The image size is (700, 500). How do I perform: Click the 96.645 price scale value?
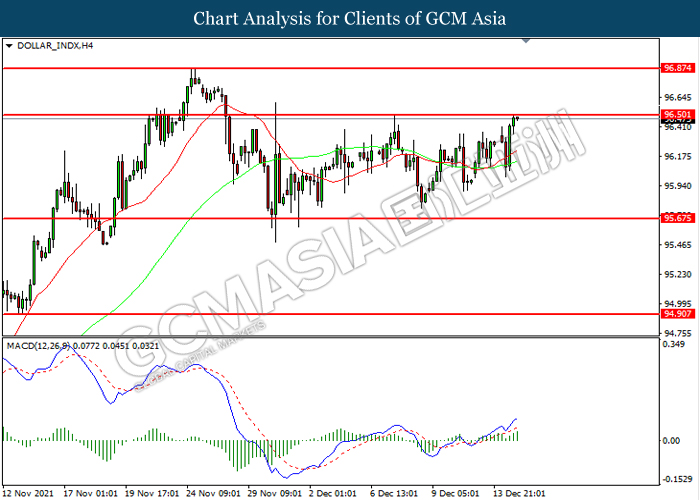[678, 97]
